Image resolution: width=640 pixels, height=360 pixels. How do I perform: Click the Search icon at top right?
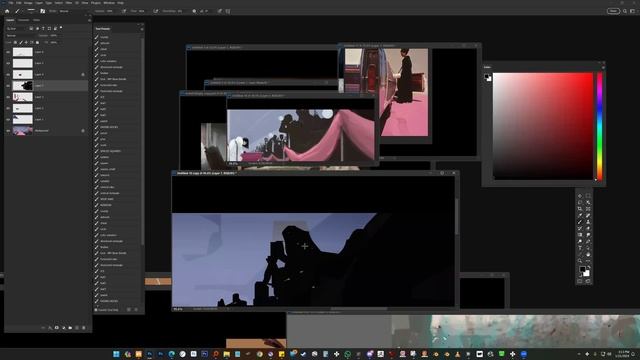coord(625,11)
